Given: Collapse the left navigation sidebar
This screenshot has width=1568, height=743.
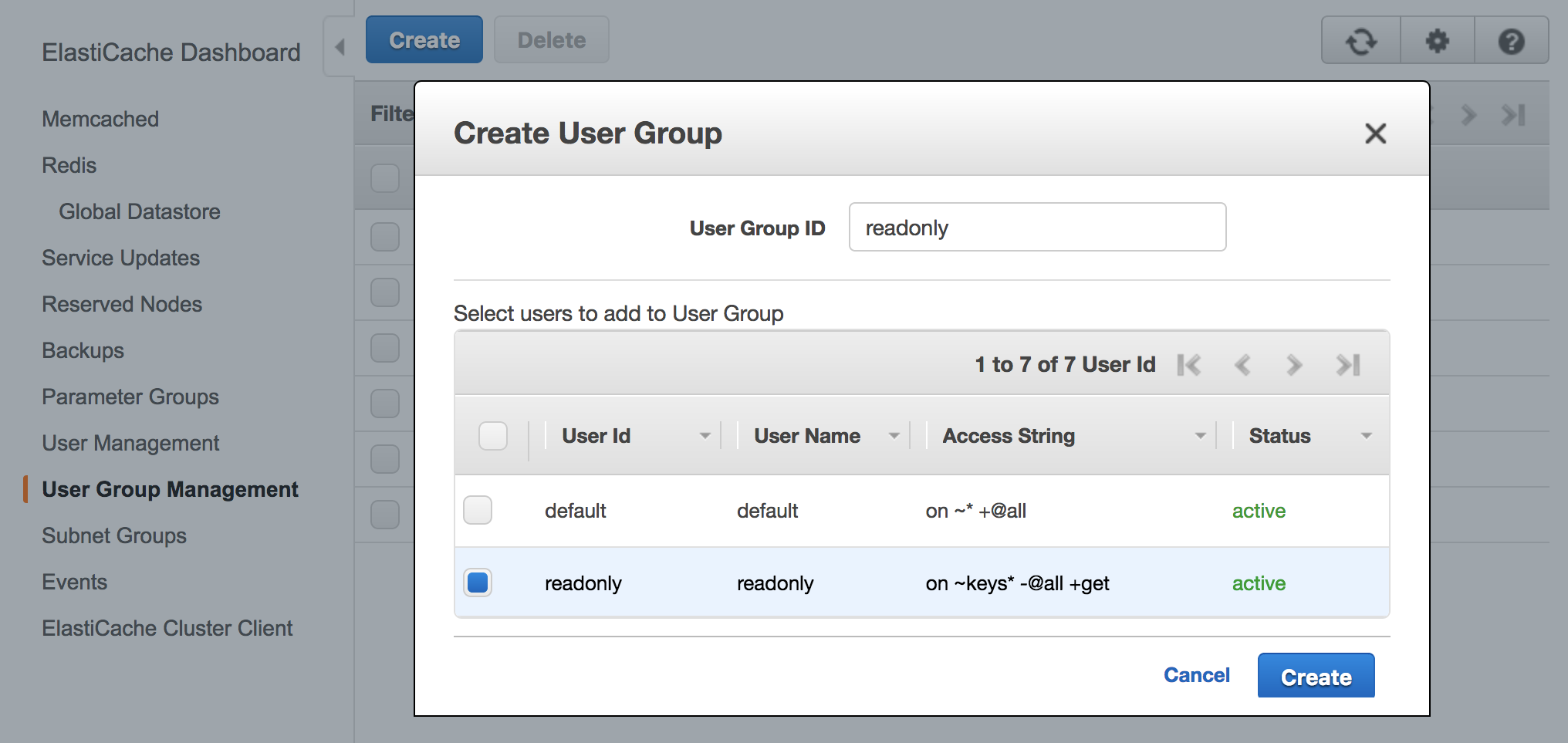Looking at the screenshot, I should (340, 47).
